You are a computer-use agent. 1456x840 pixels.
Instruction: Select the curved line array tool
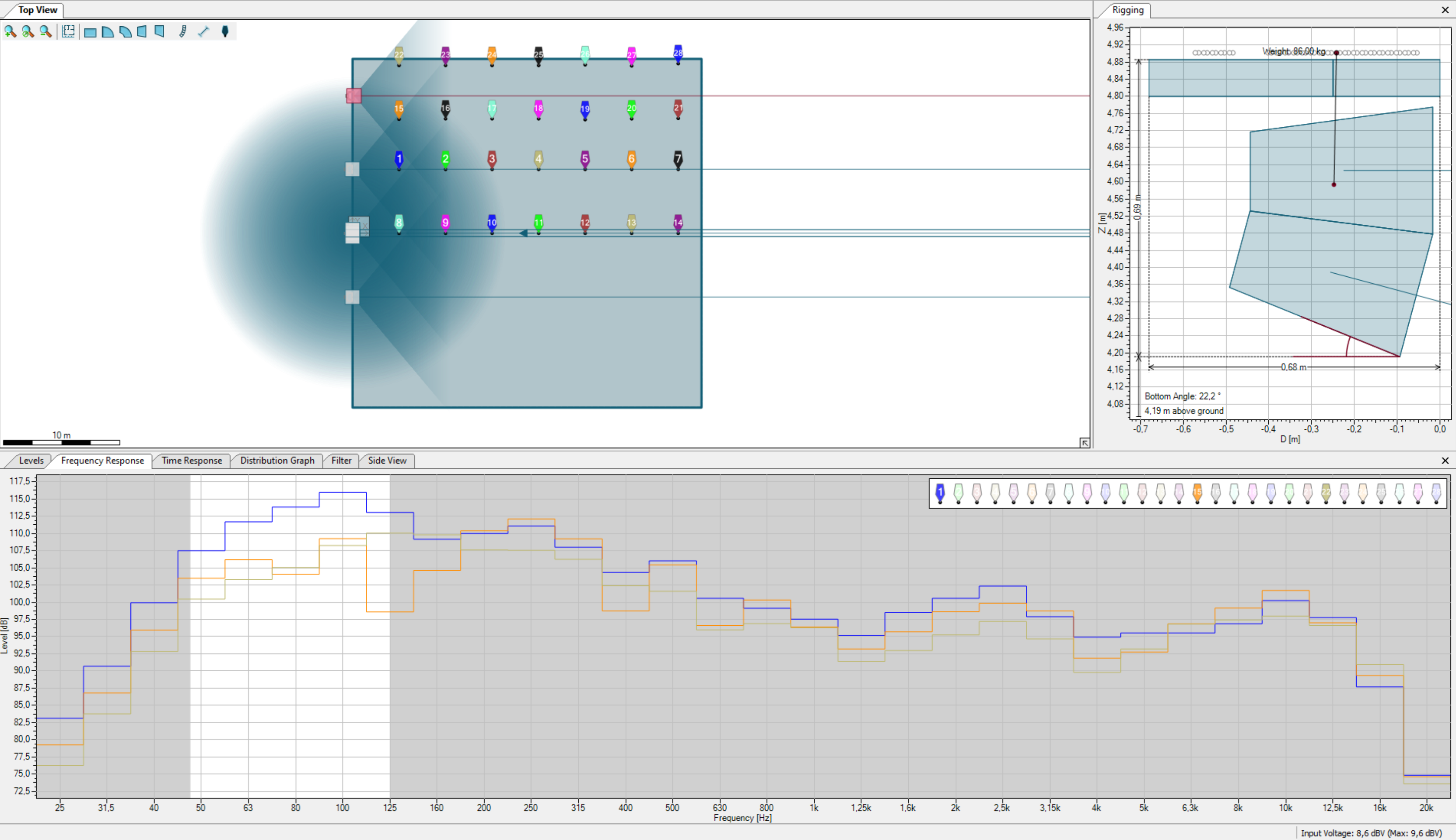coord(183,32)
